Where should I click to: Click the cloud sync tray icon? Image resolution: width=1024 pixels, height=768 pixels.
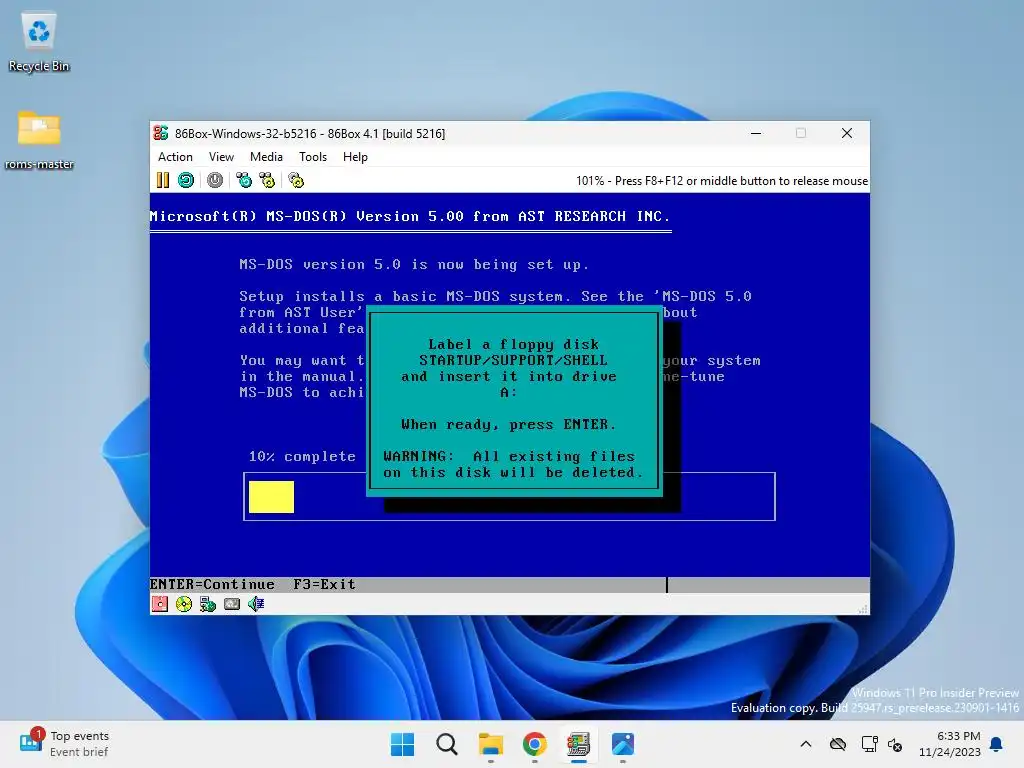tap(838, 744)
